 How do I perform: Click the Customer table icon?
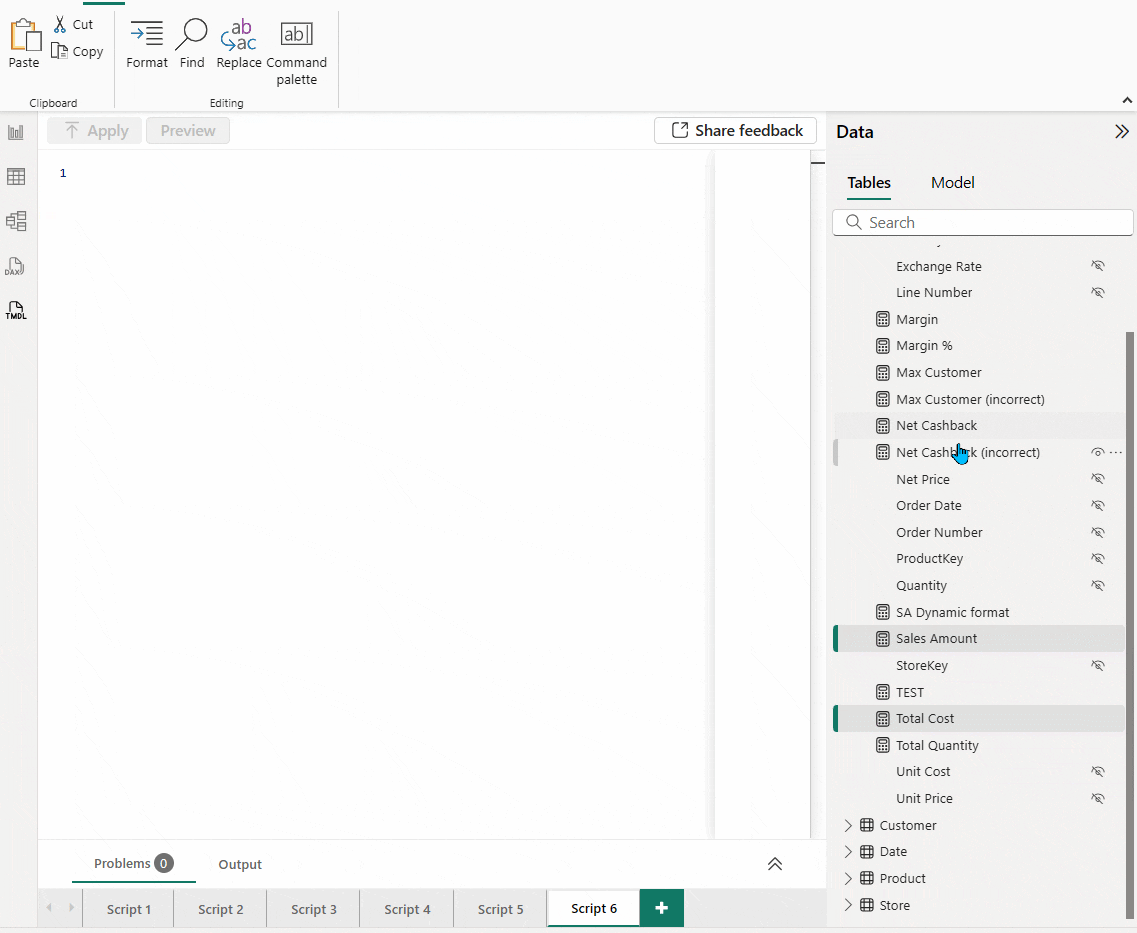tap(867, 825)
